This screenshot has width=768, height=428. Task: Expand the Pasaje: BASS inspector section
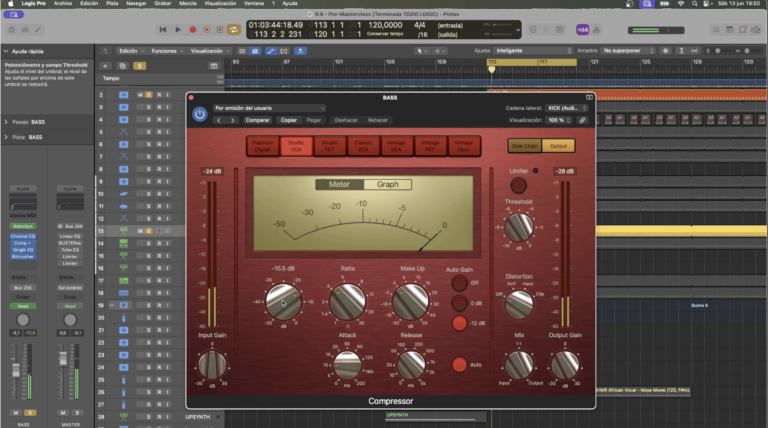coord(6,122)
